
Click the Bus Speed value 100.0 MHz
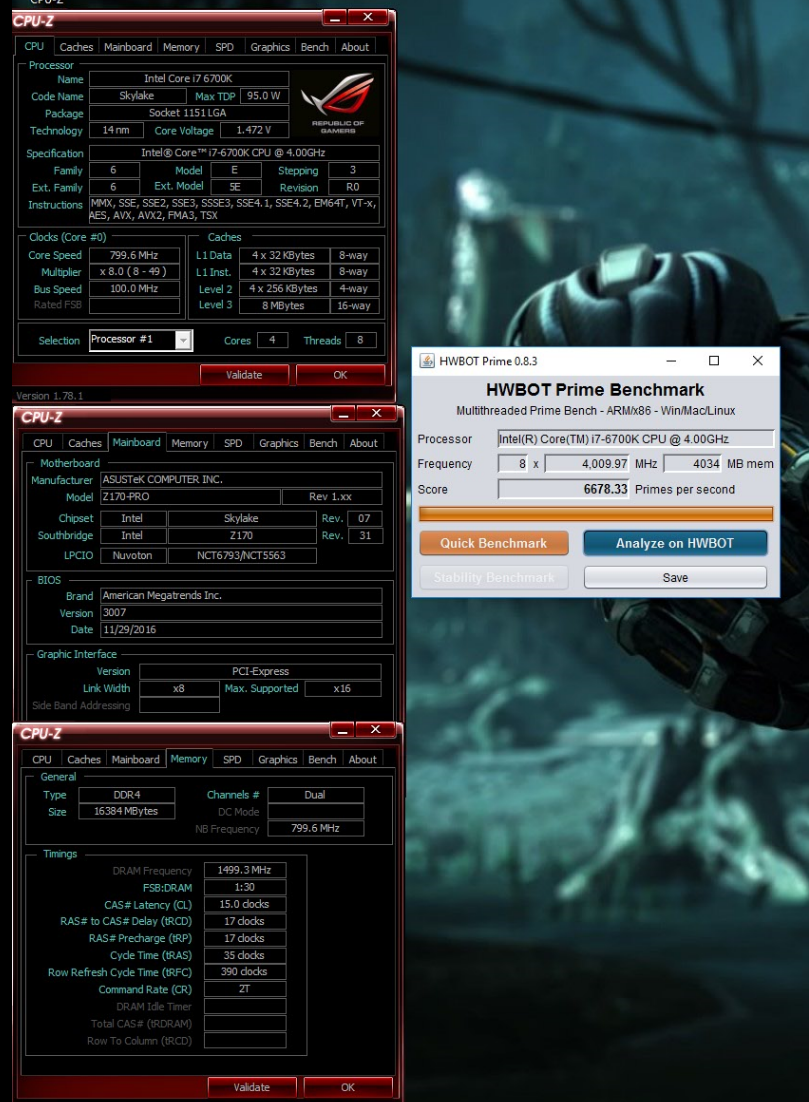tap(134, 289)
